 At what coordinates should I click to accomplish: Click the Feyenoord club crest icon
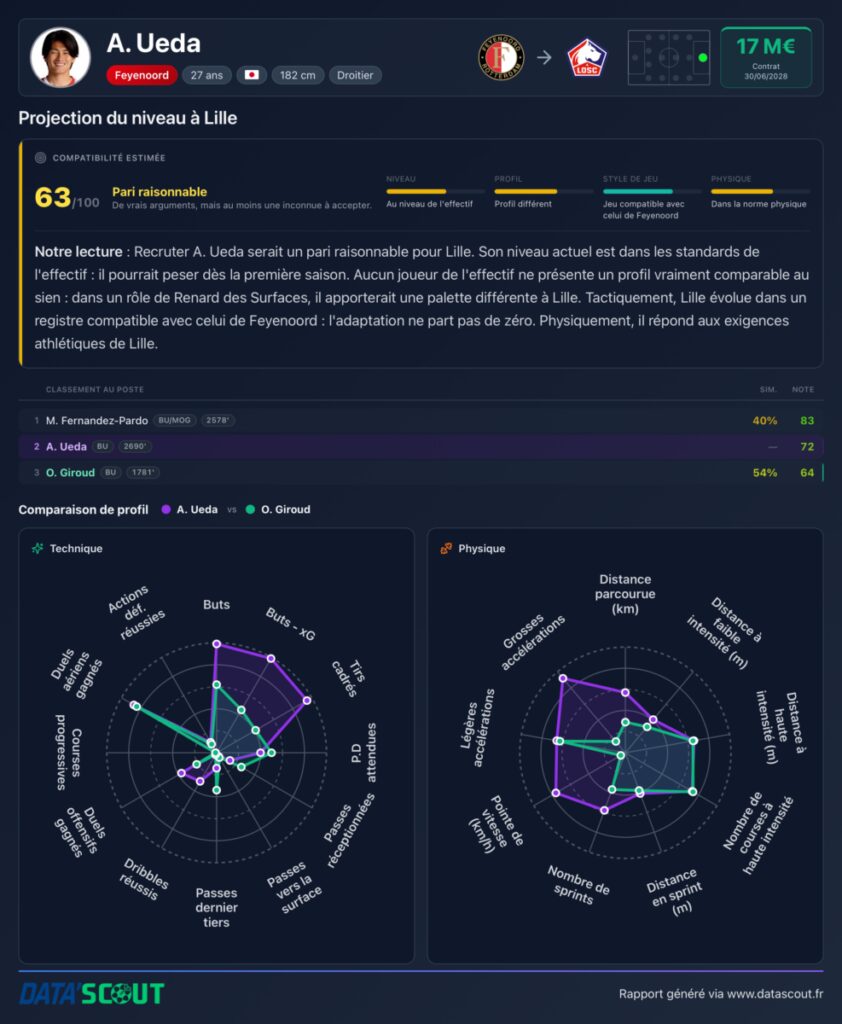(501, 57)
